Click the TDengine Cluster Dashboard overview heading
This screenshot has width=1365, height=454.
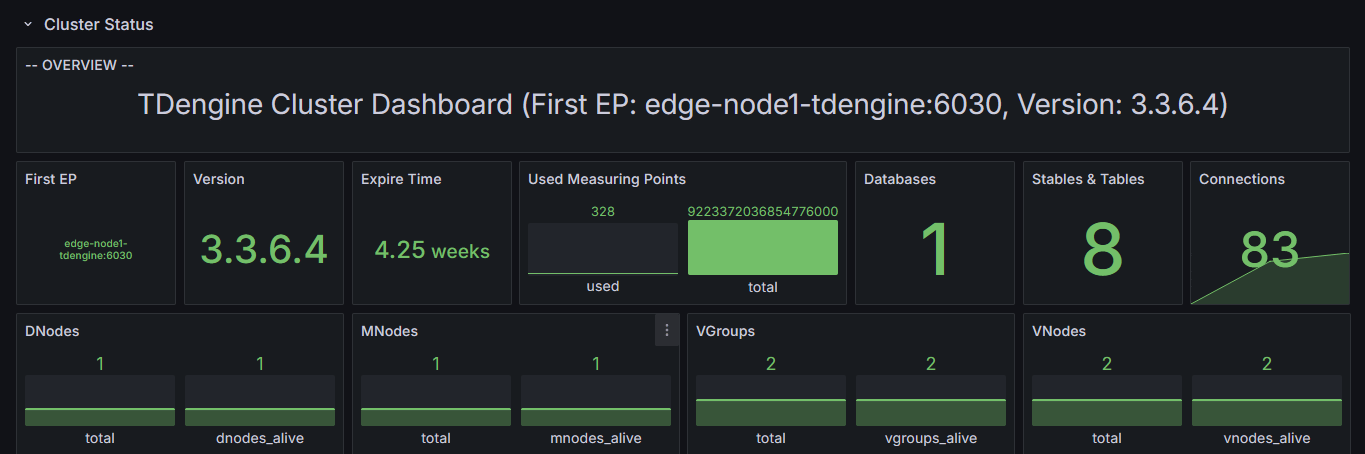(x=683, y=104)
